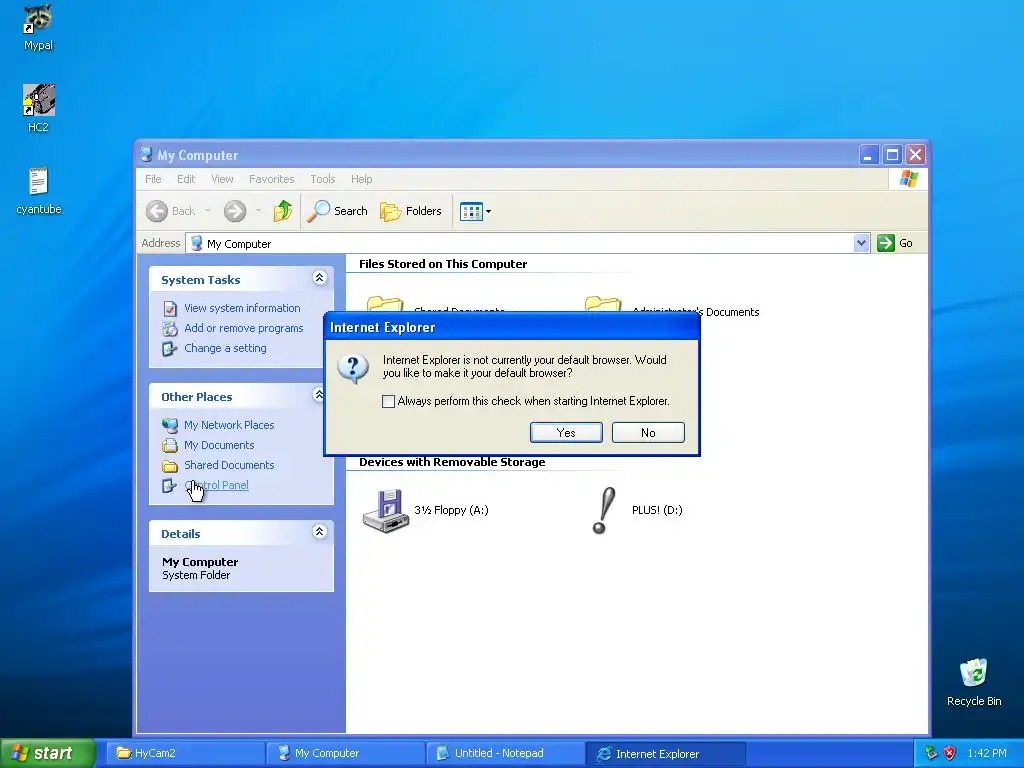This screenshot has width=1024, height=768.
Task: Click the My Computer title bar icon
Action: [x=147, y=155]
